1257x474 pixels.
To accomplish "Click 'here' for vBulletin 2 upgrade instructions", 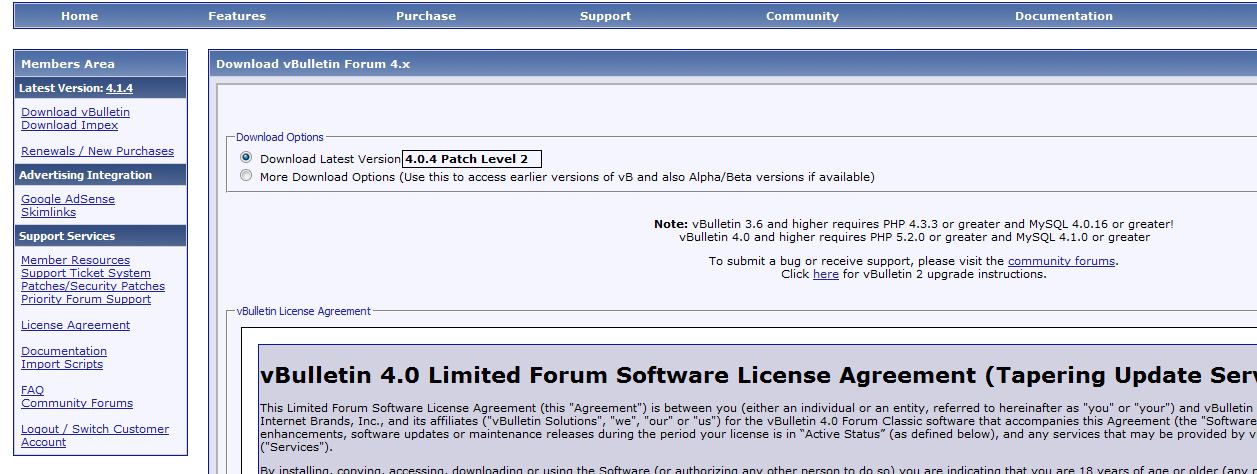I will pos(826,274).
